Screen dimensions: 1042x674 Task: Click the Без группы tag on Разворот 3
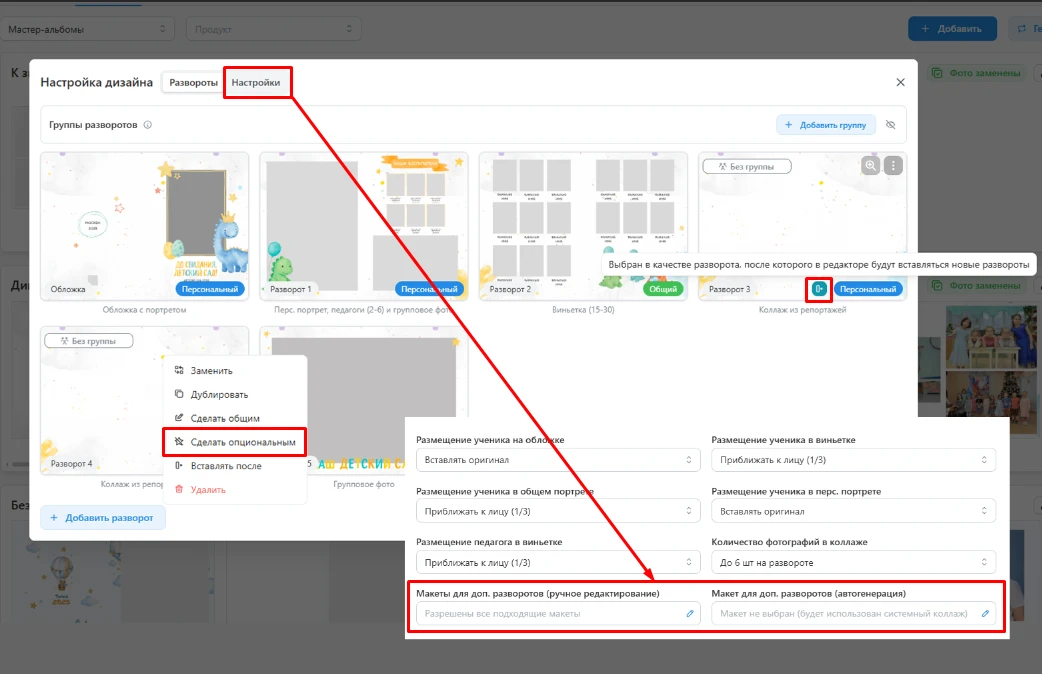[747, 166]
